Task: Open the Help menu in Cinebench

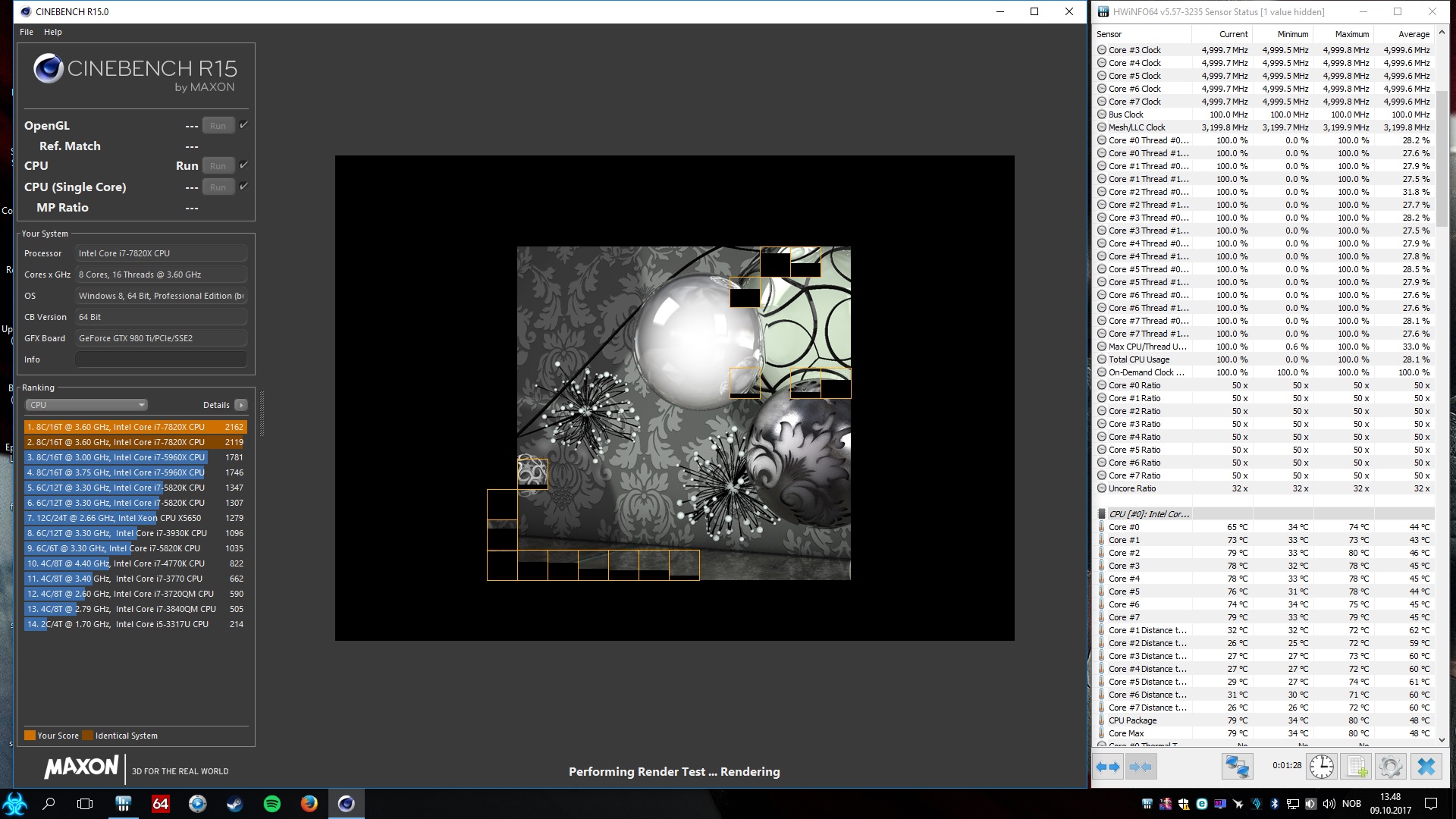Action: click(53, 32)
